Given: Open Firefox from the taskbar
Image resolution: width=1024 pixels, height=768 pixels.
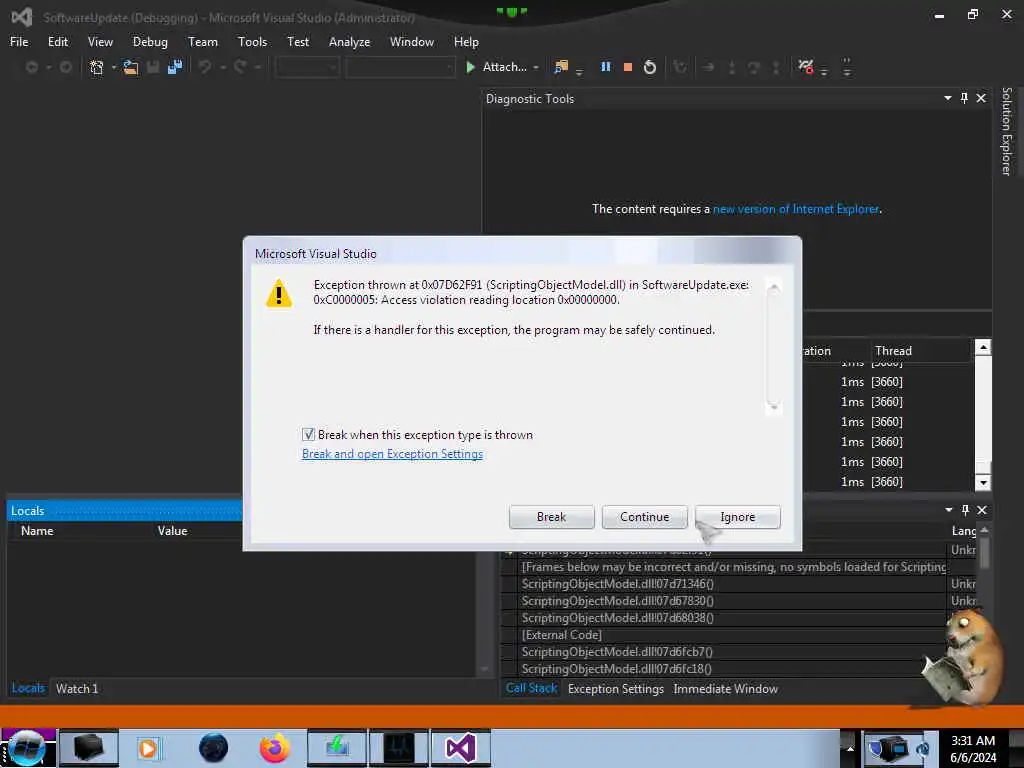Looking at the screenshot, I should pyautogui.click(x=274, y=748).
